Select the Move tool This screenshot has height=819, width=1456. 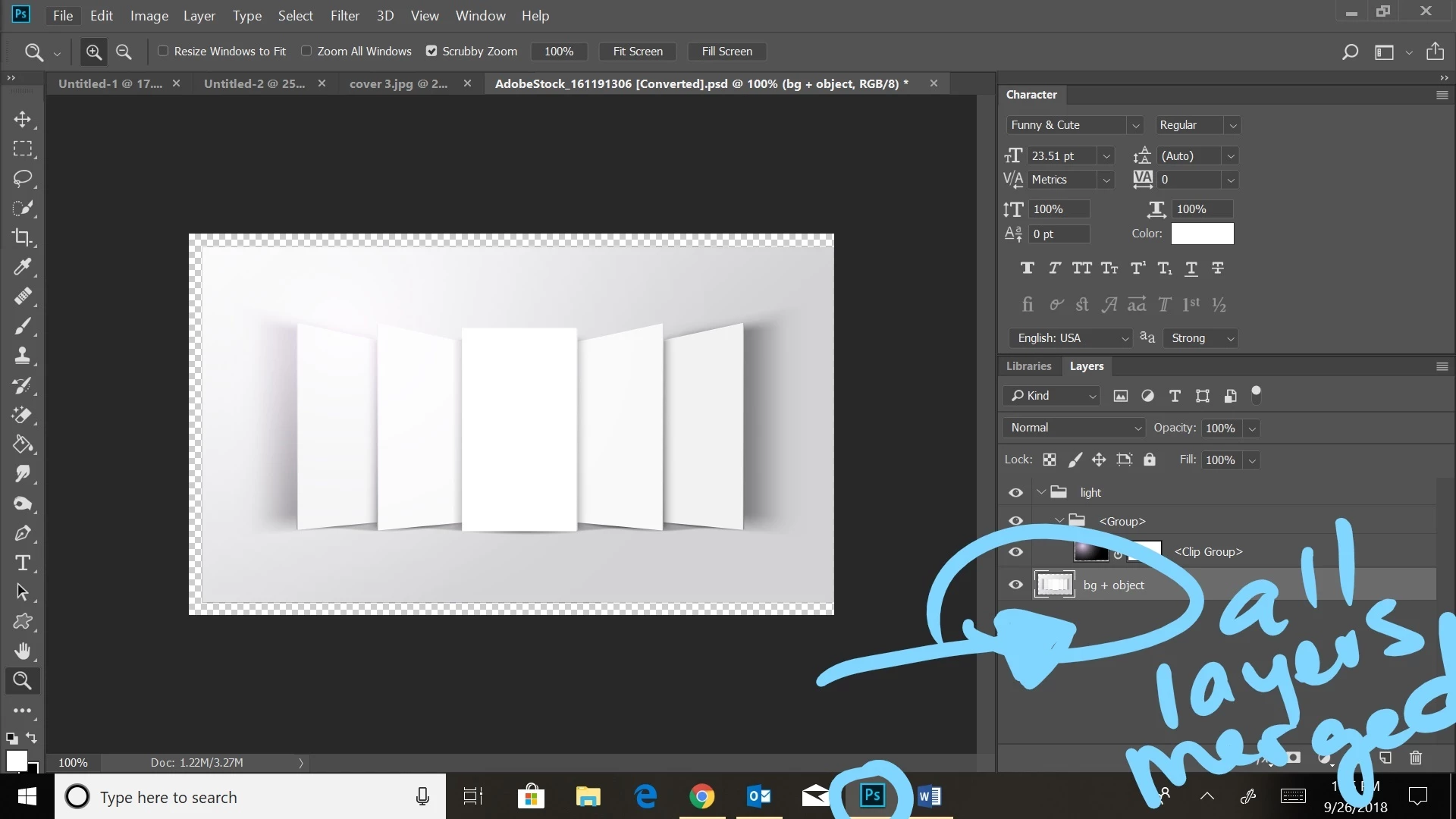point(22,120)
